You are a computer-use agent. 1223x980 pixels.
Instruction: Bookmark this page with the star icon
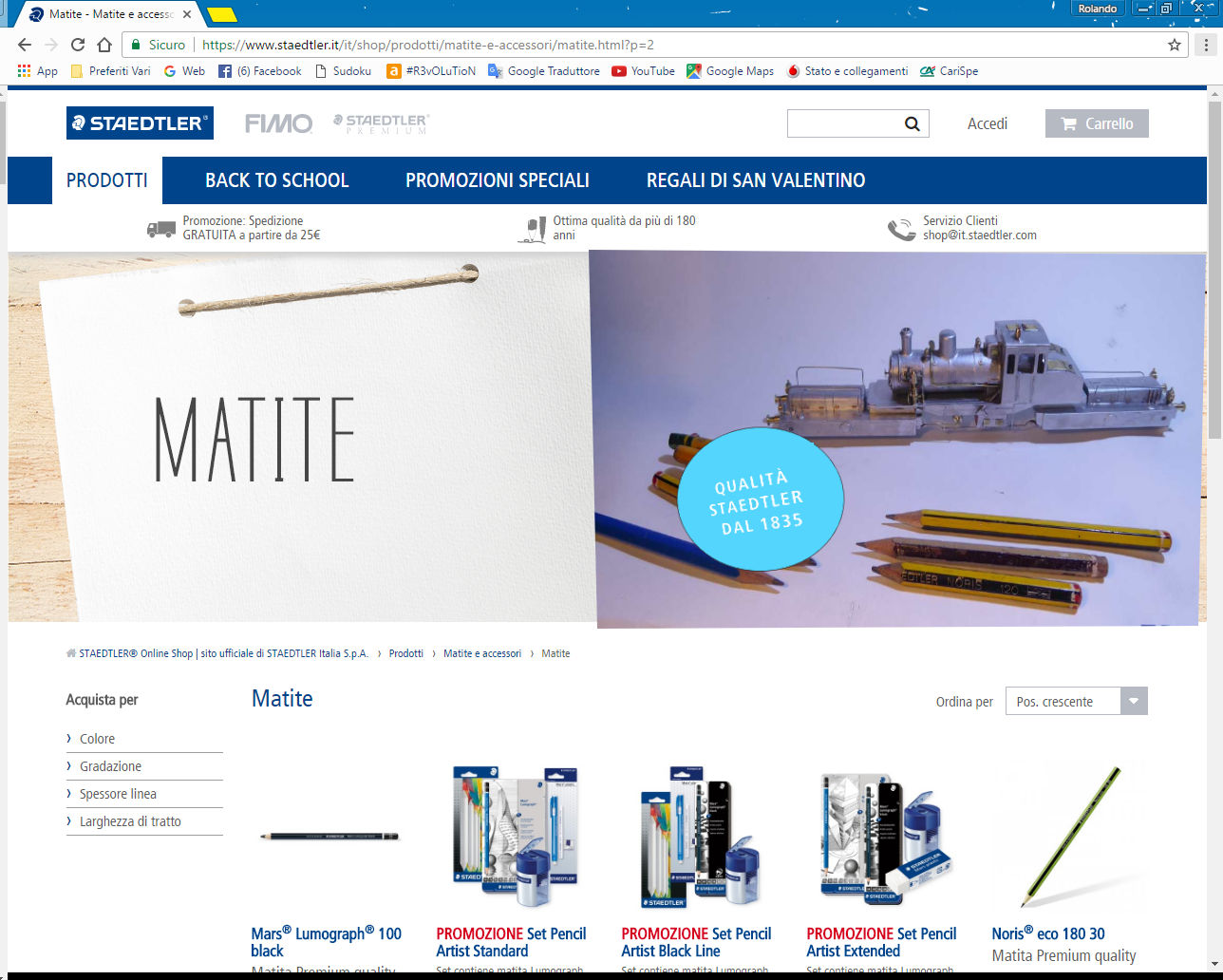(x=1175, y=45)
